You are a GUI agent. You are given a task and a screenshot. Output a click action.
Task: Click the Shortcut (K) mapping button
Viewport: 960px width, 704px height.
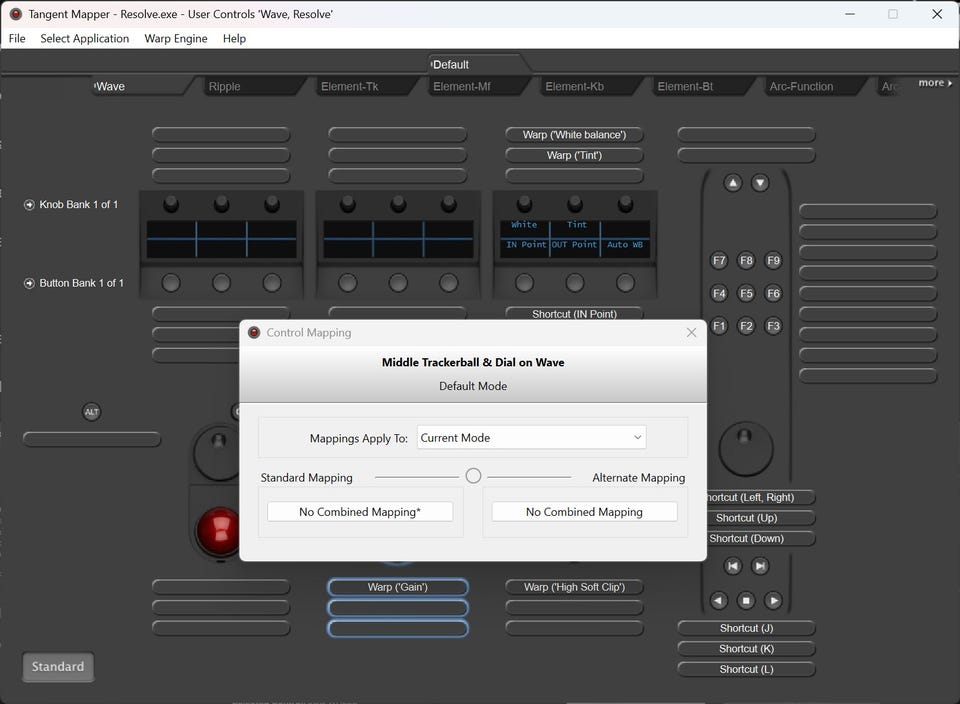point(746,649)
